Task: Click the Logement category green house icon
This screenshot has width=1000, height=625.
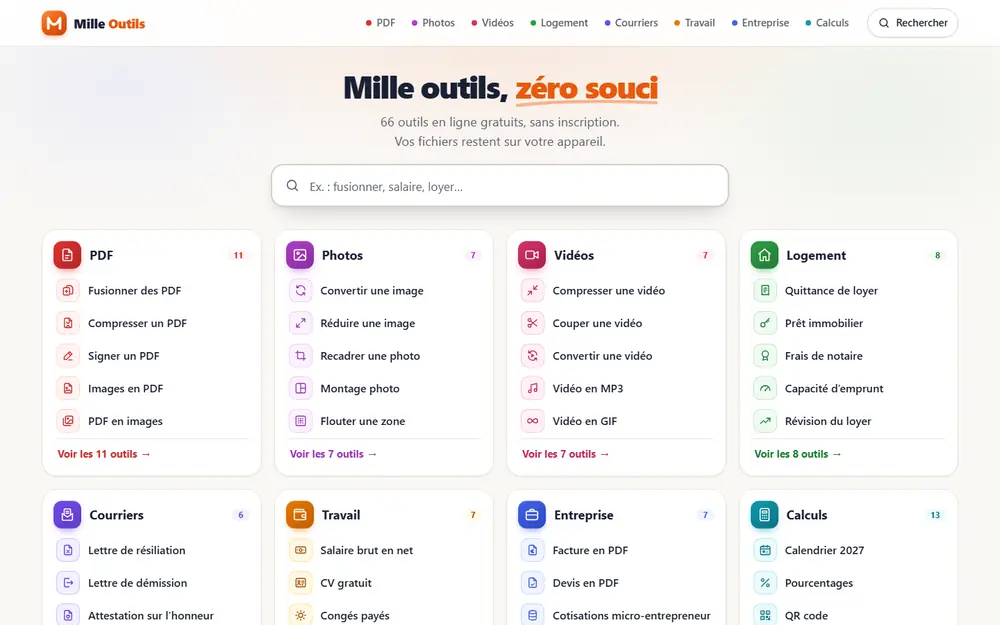Action: [764, 255]
